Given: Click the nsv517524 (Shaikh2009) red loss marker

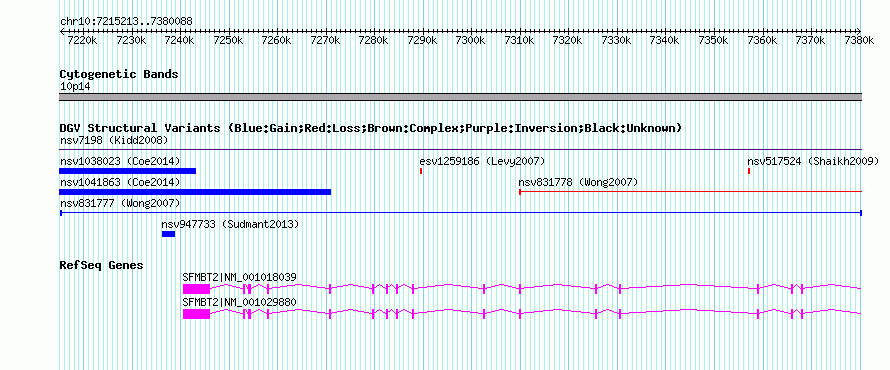Looking at the screenshot, I should click(x=749, y=171).
